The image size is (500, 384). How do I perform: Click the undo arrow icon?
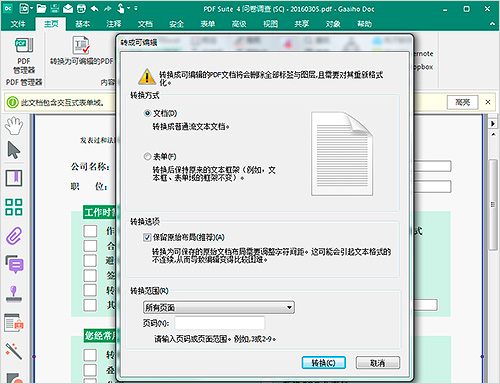[95, 8]
